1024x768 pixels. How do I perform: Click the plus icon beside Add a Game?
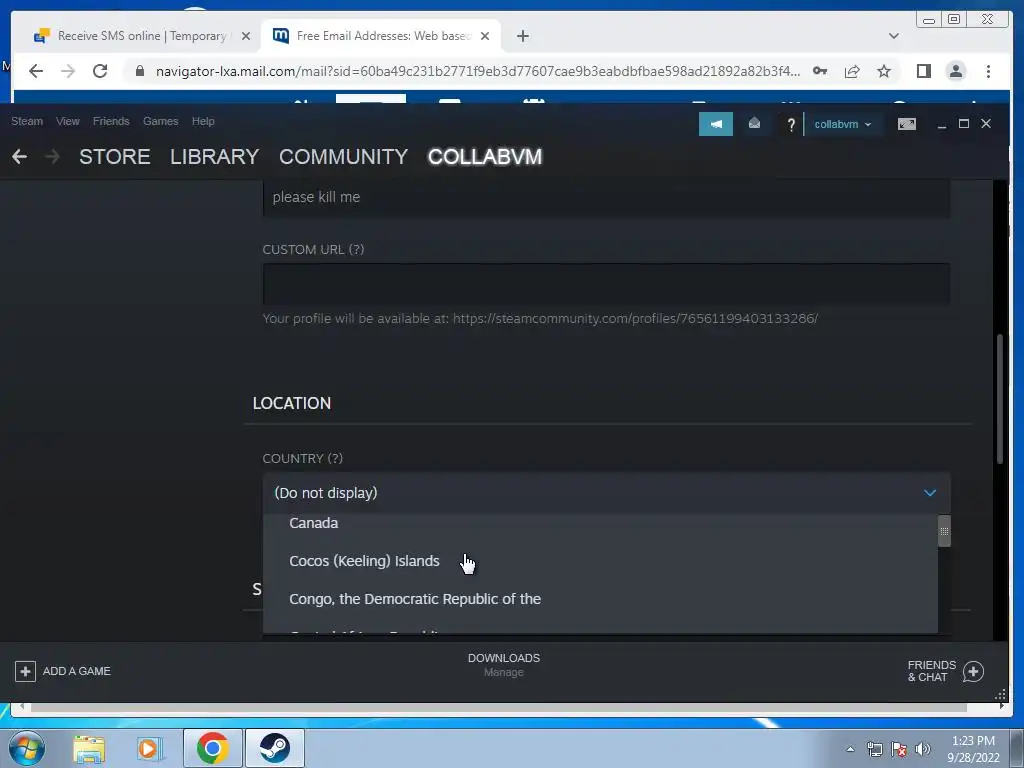pos(25,671)
